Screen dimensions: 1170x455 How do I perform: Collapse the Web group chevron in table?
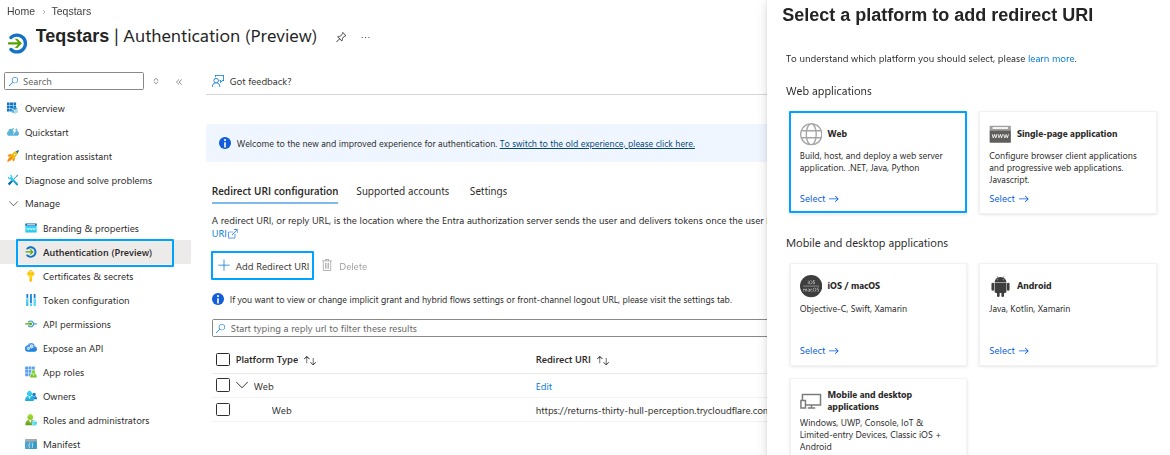(242, 386)
